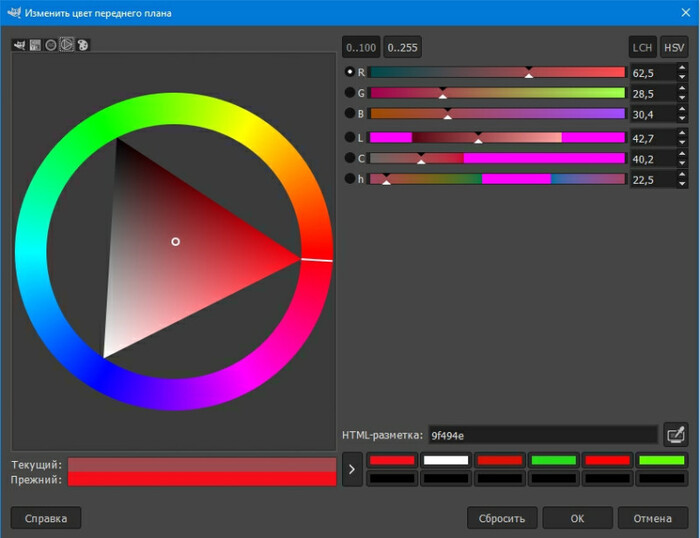Select the L channel radio button
This screenshot has width=700, height=538.
point(350,137)
